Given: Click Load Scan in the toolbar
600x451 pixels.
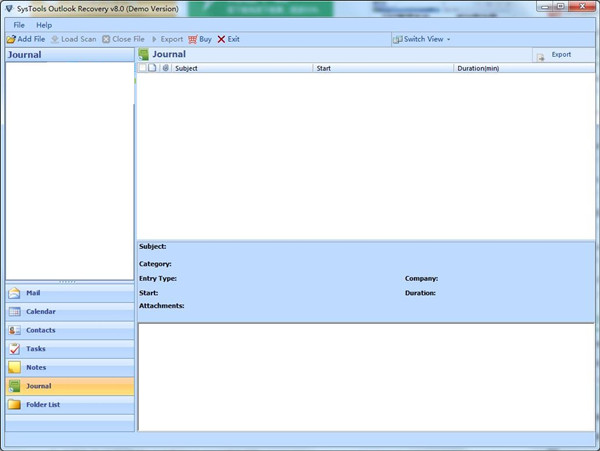Looking at the screenshot, I should 74,39.
